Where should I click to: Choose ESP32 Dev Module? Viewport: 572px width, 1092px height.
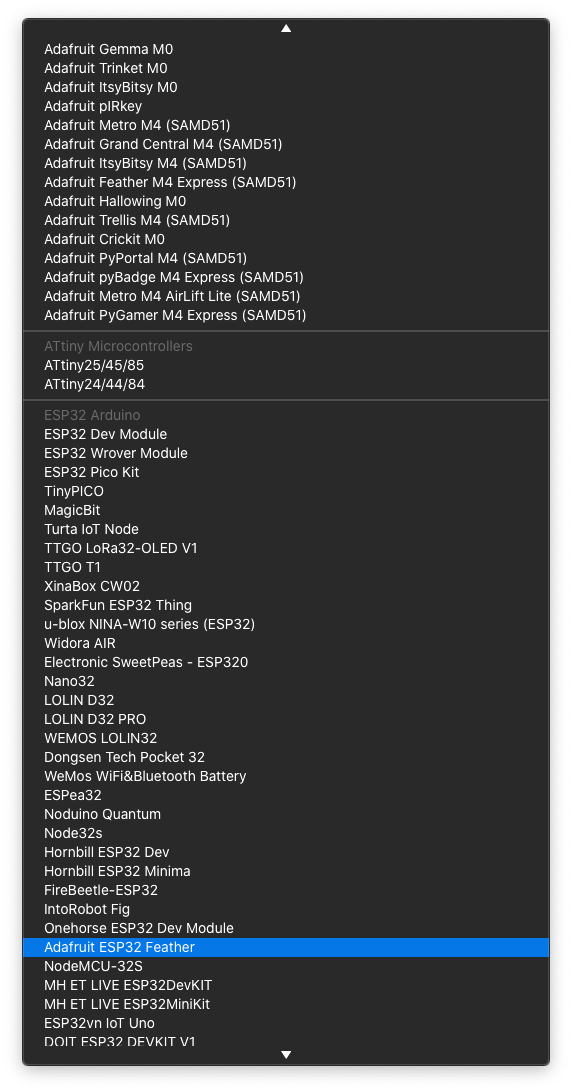point(286,435)
